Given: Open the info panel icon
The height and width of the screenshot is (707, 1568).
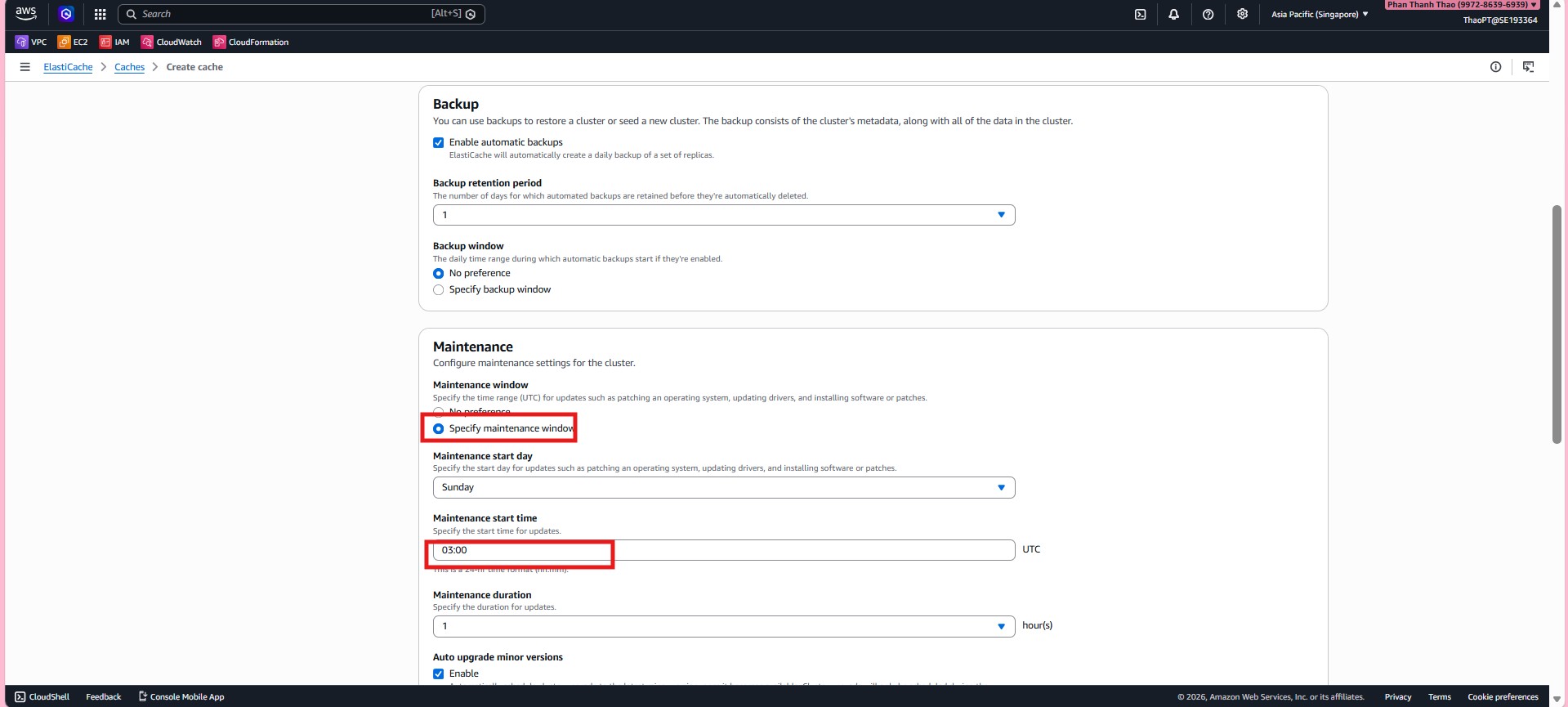Looking at the screenshot, I should (1495, 67).
